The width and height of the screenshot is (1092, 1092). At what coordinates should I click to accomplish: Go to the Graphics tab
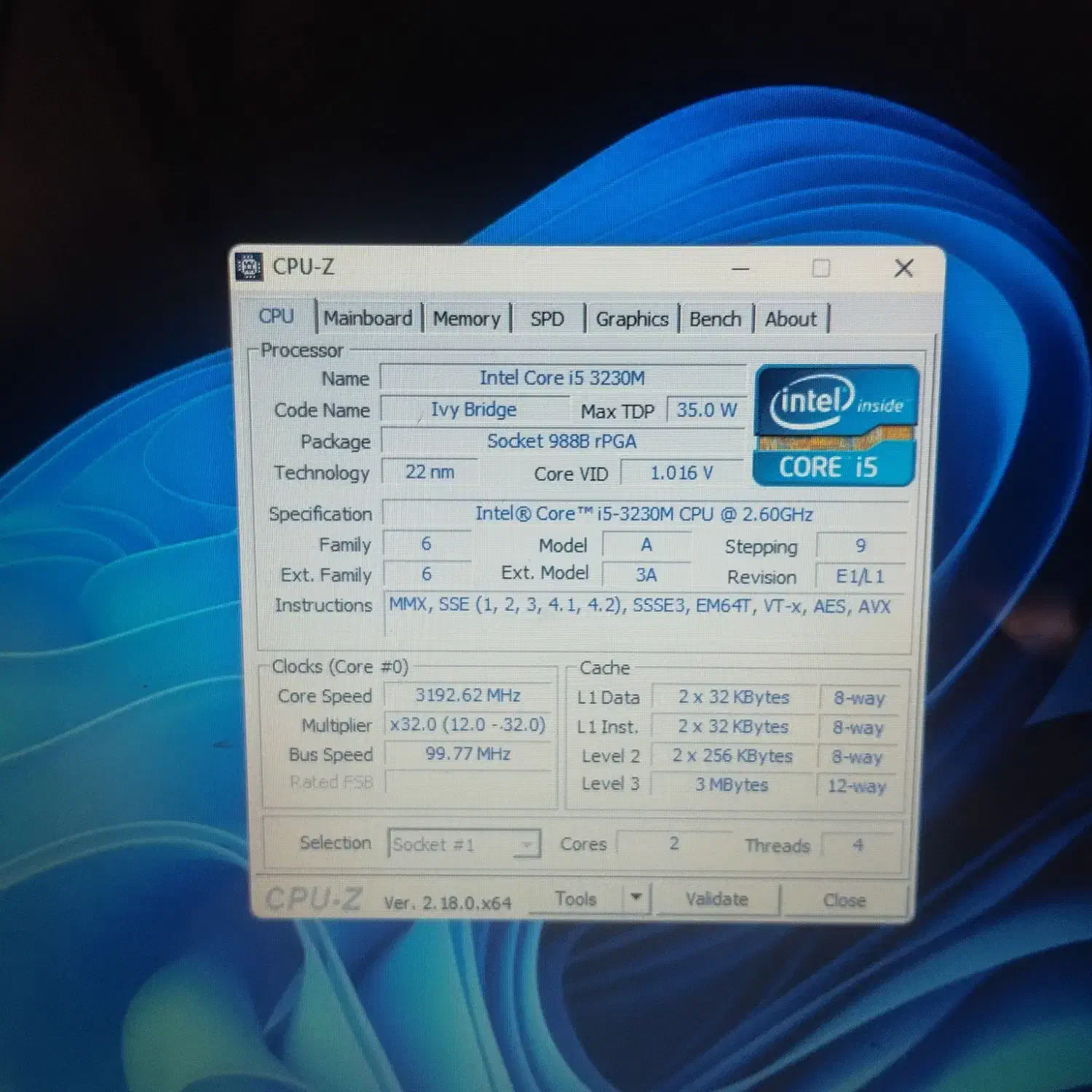click(x=631, y=319)
